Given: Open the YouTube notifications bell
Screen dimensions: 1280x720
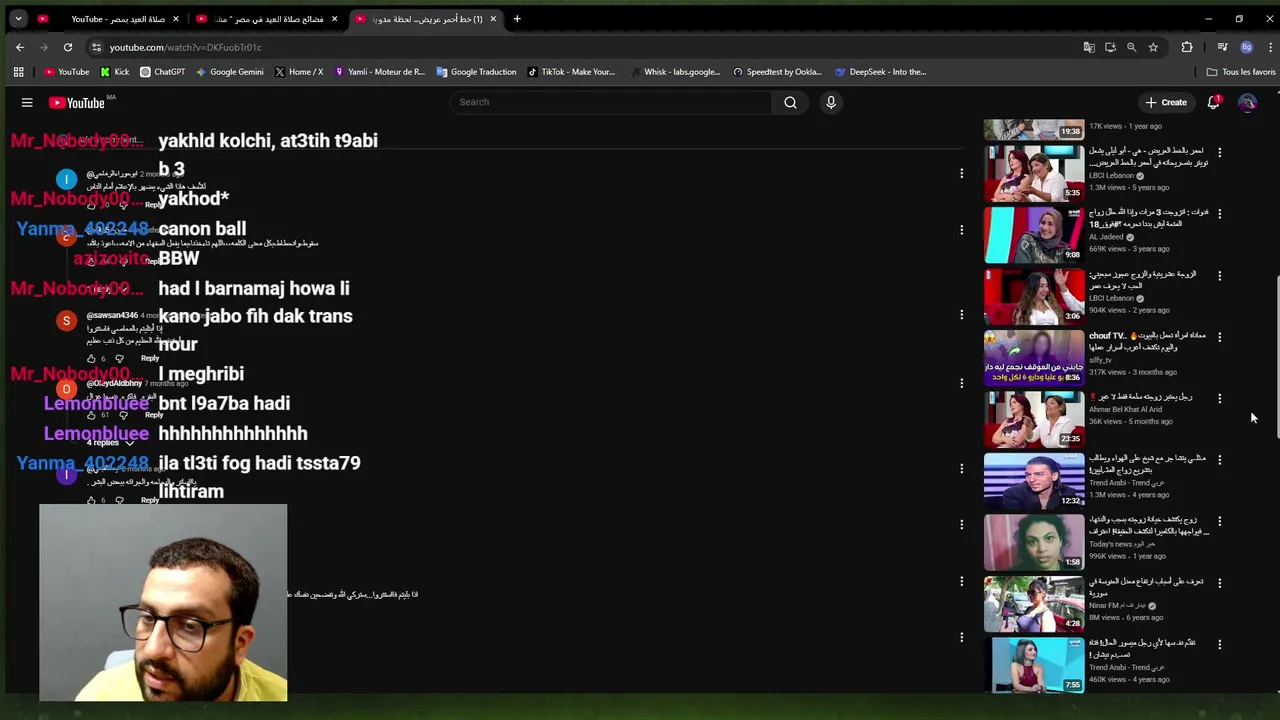Looking at the screenshot, I should click(1213, 102).
